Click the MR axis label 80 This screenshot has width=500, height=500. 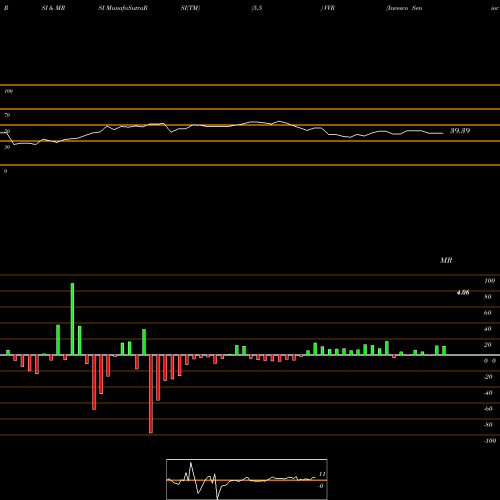point(488,297)
